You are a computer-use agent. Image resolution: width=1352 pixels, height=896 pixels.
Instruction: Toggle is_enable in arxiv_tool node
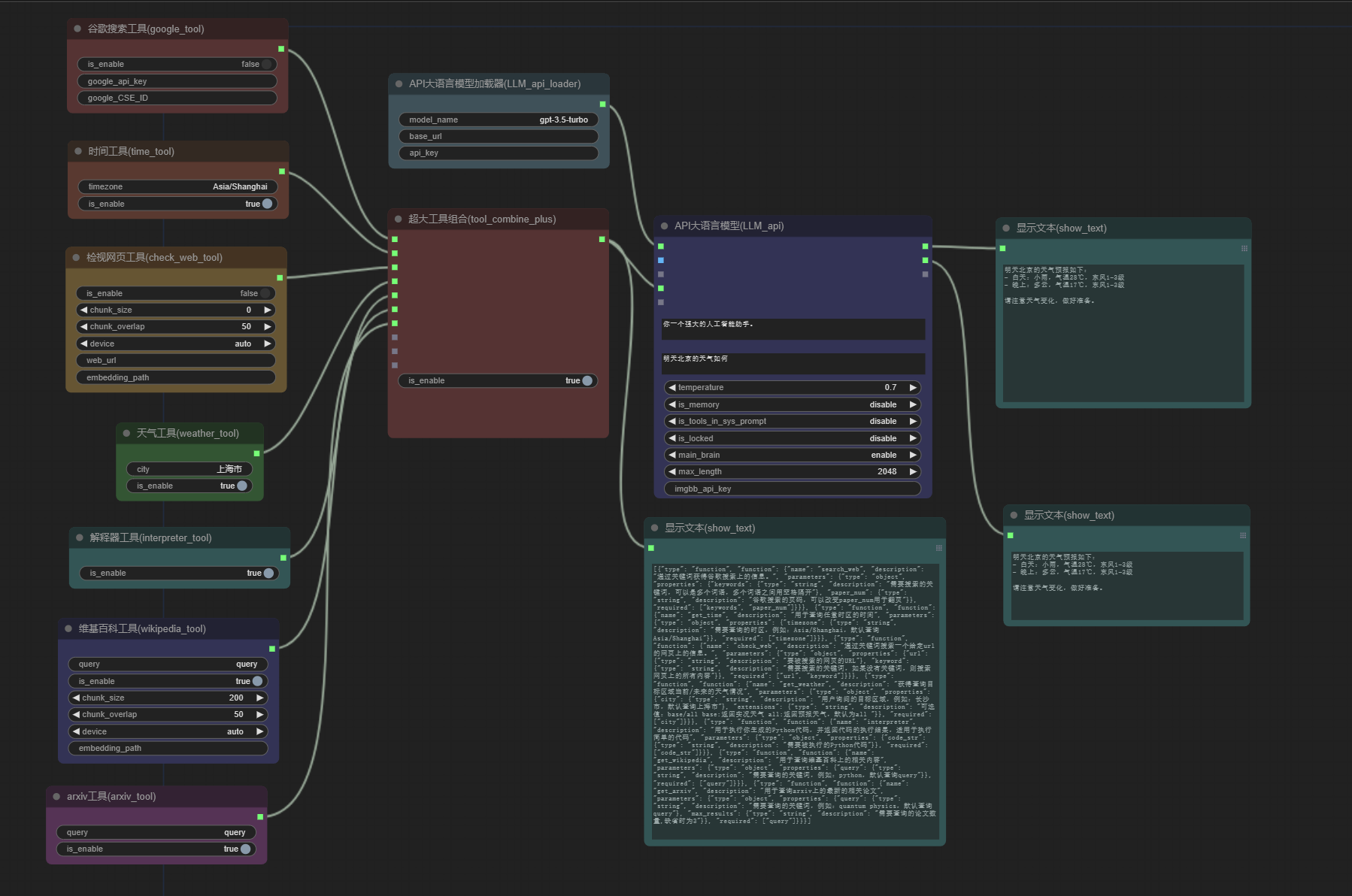coord(156,849)
